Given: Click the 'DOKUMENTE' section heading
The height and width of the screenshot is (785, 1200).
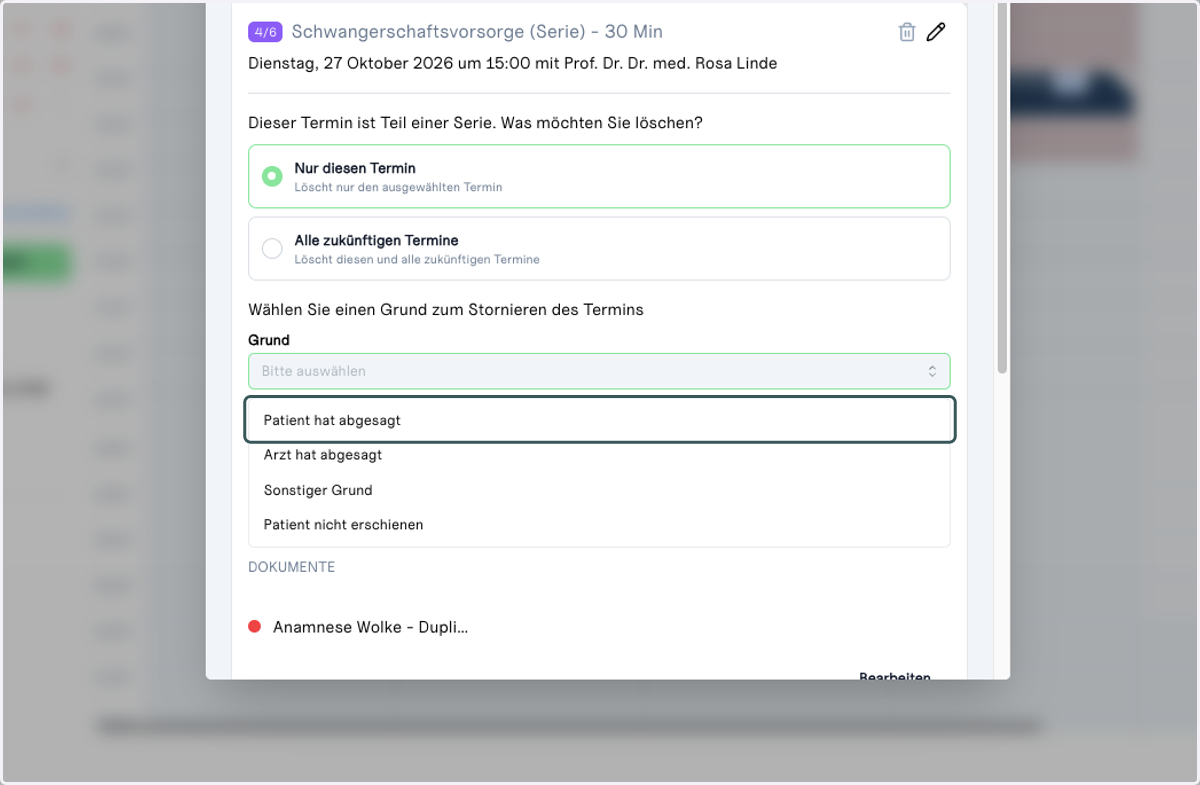Looking at the screenshot, I should point(292,567).
